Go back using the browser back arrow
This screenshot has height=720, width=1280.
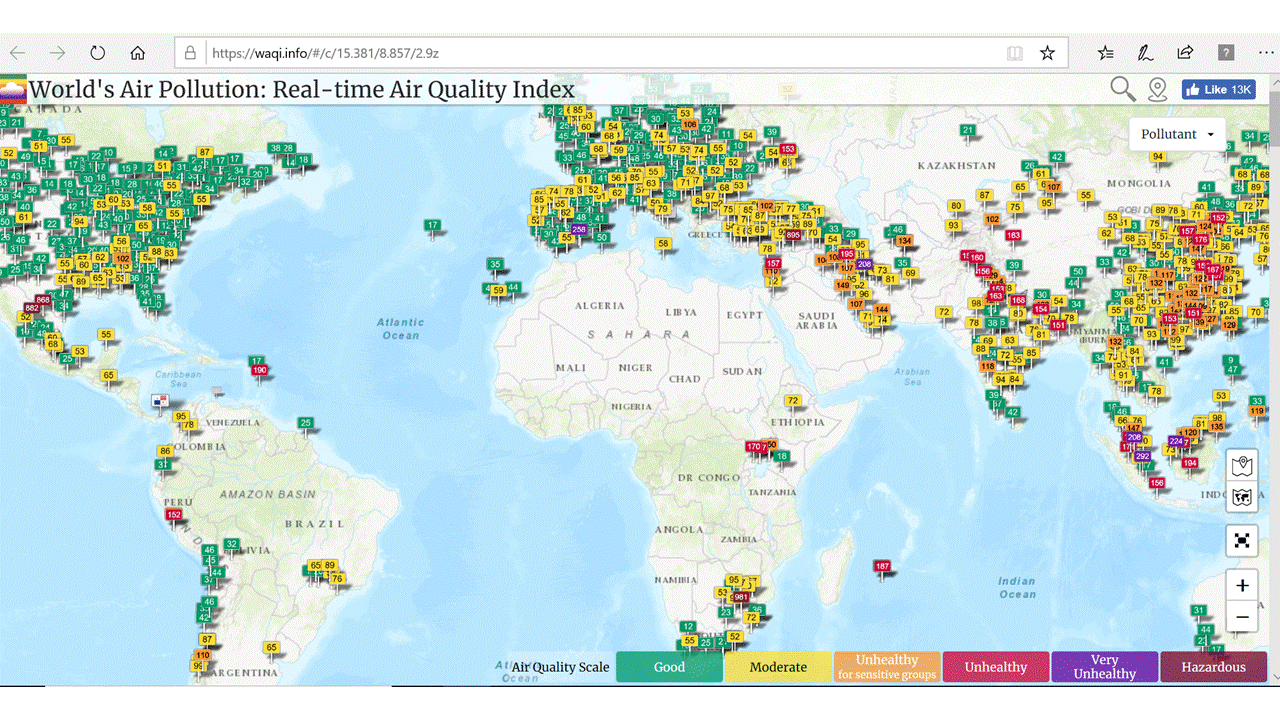point(18,53)
